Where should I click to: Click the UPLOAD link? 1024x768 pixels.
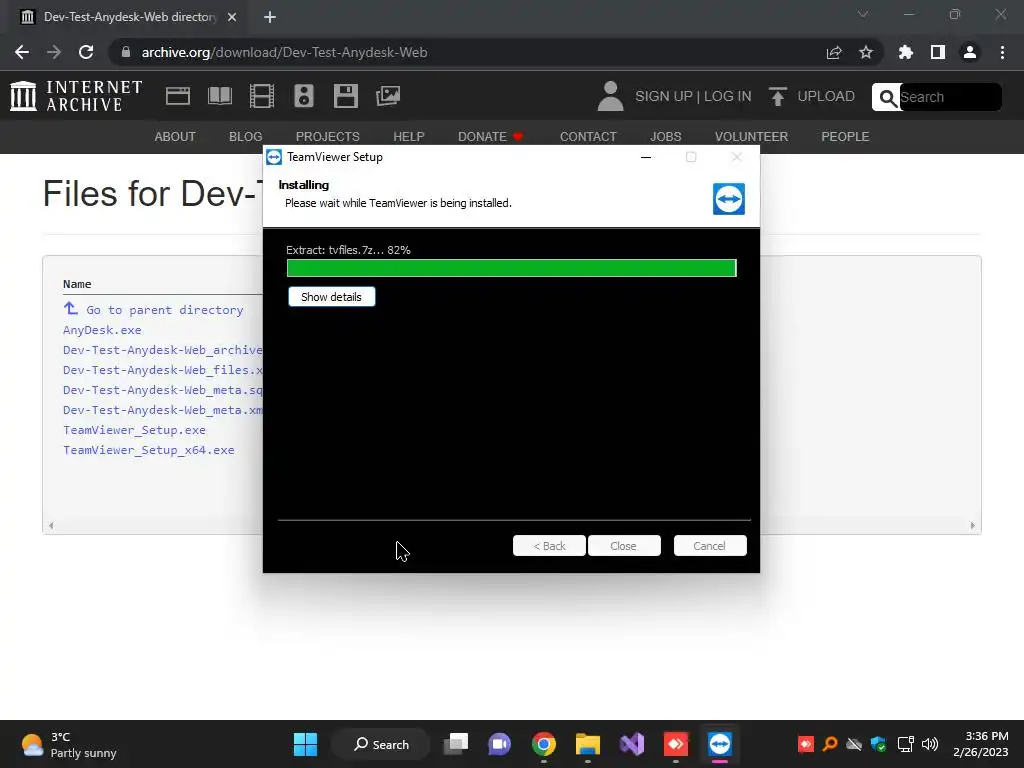(826, 96)
